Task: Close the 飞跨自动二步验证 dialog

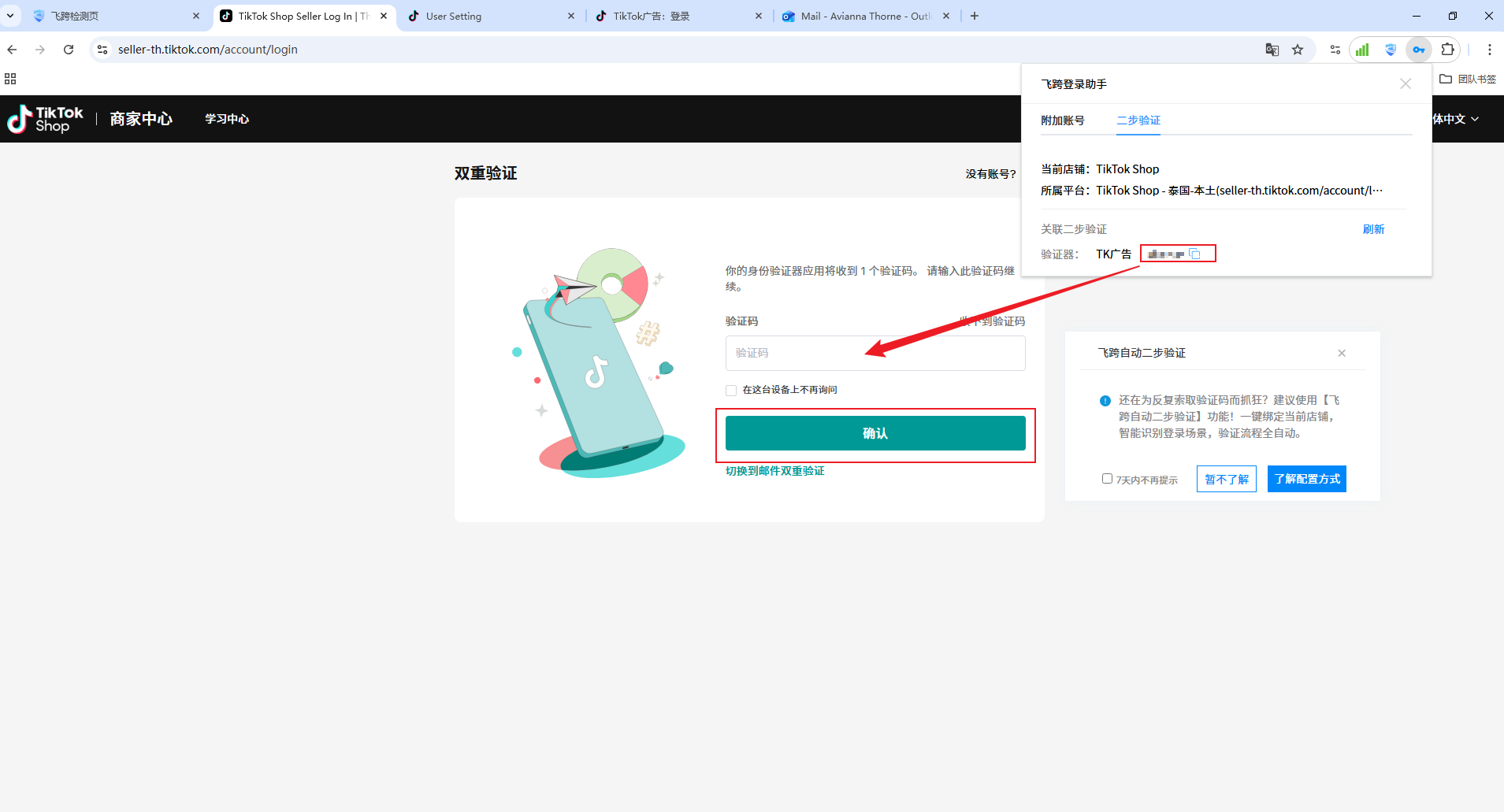Action: click(x=1342, y=353)
